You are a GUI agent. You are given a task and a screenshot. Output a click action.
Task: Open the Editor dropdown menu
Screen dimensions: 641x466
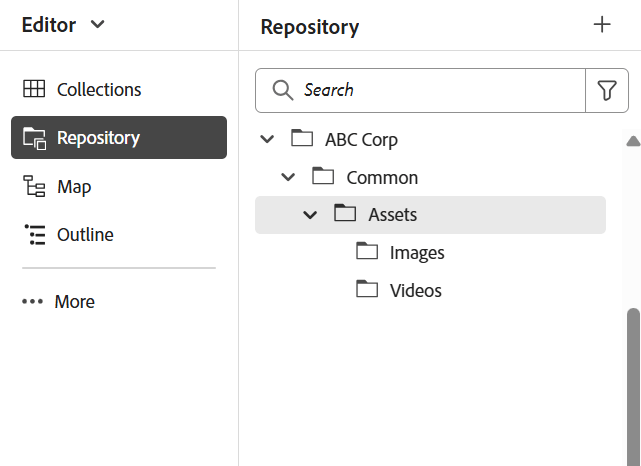pyautogui.click(x=64, y=25)
